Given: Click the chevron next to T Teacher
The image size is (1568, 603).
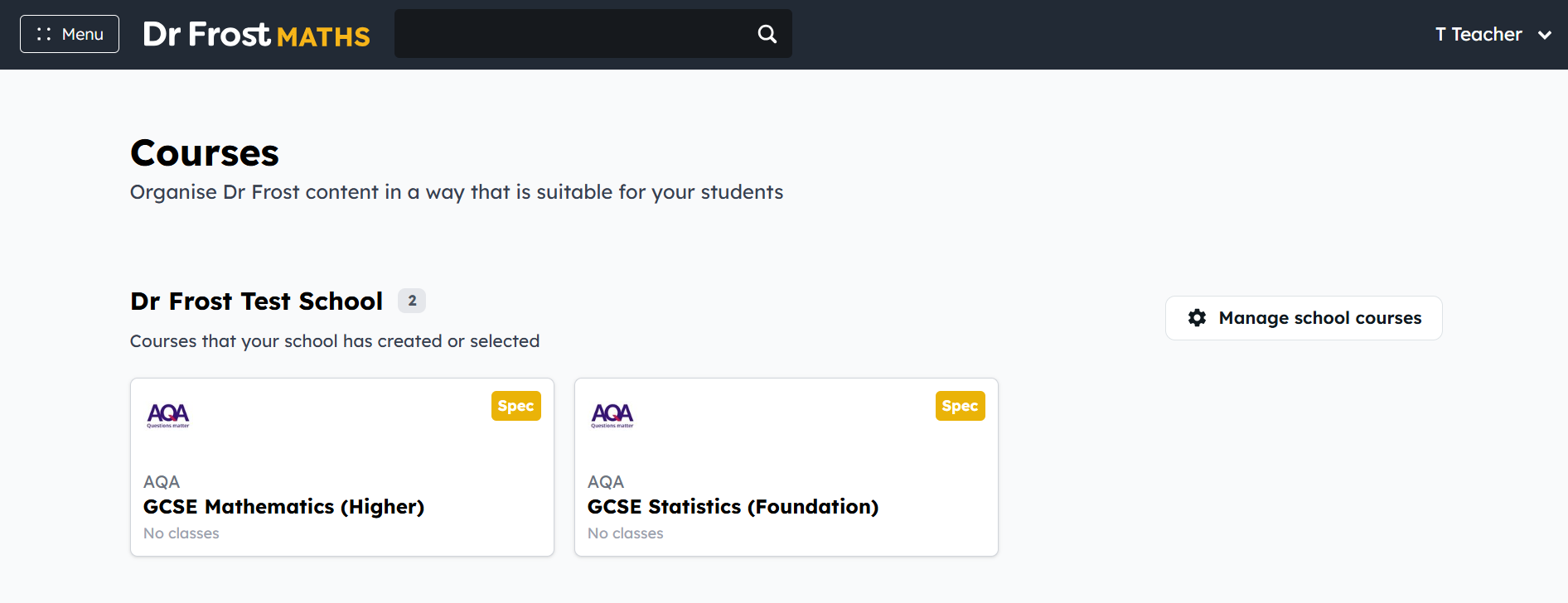Looking at the screenshot, I should click(x=1545, y=35).
